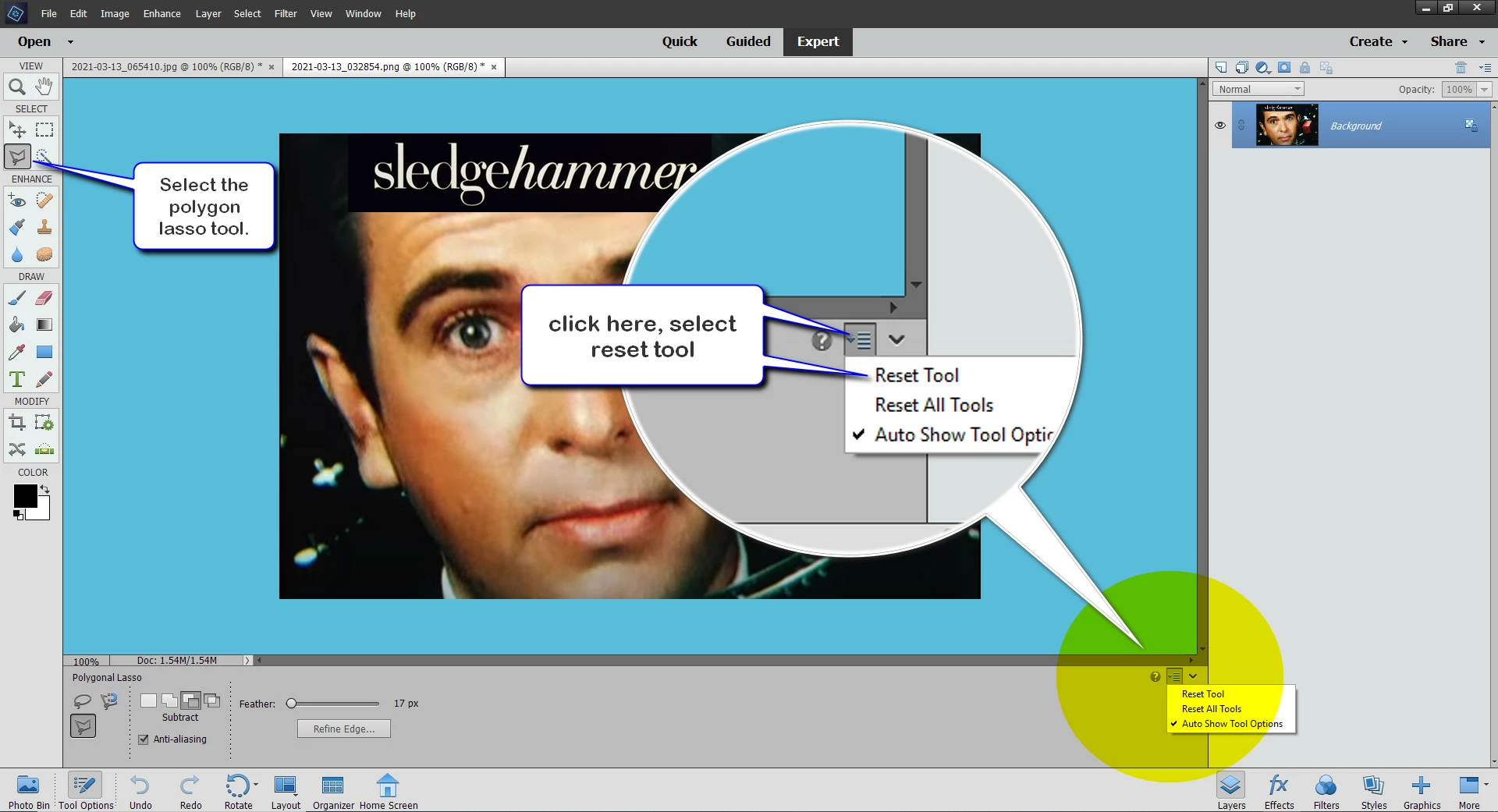Select the Move tool
The height and width of the screenshot is (812, 1498).
[x=17, y=129]
